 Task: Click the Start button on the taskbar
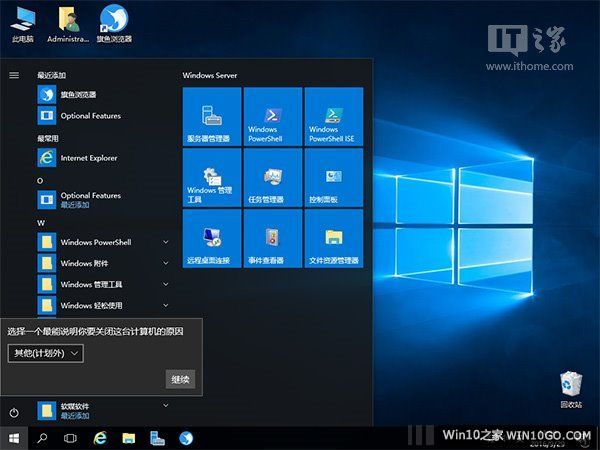coord(14,438)
